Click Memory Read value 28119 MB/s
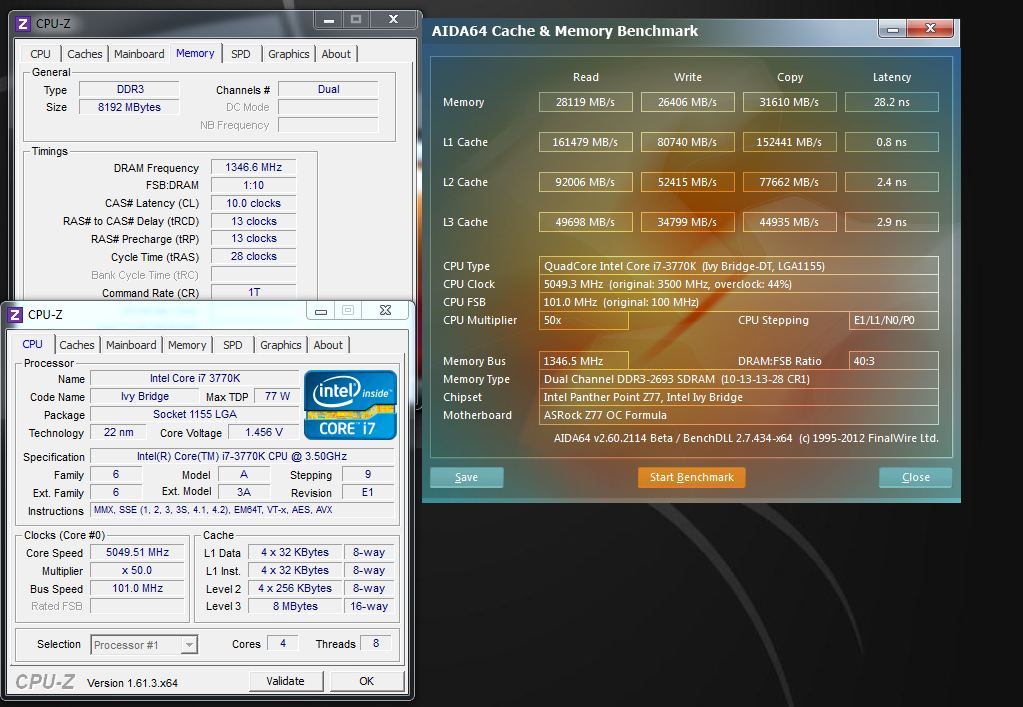The height and width of the screenshot is (707, 1023). [x=585, y=102]
